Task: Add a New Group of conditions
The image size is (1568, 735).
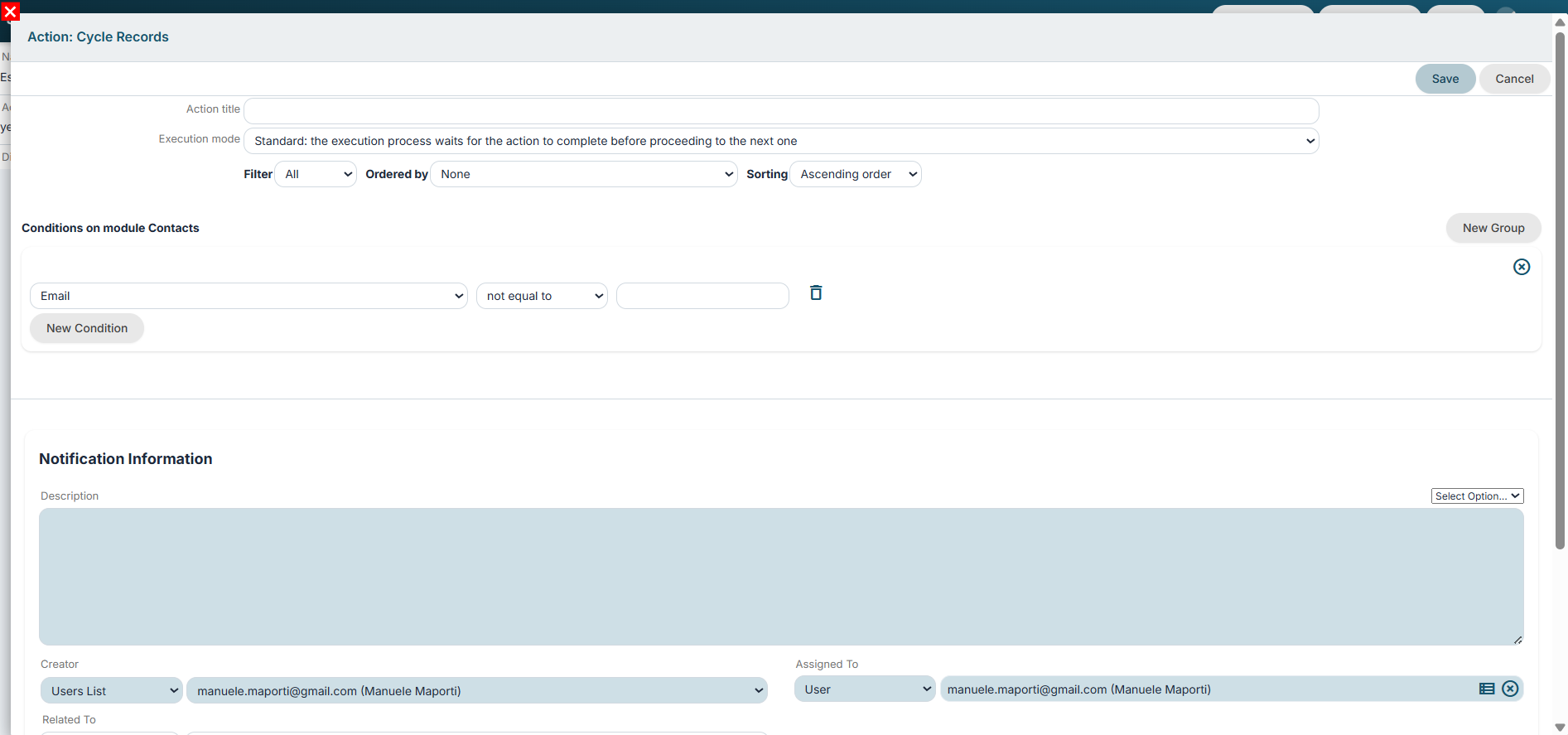Action: point(1493,228)
